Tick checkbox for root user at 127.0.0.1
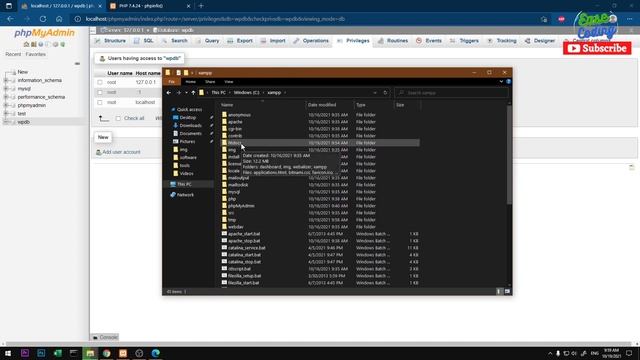 point(100,82)
